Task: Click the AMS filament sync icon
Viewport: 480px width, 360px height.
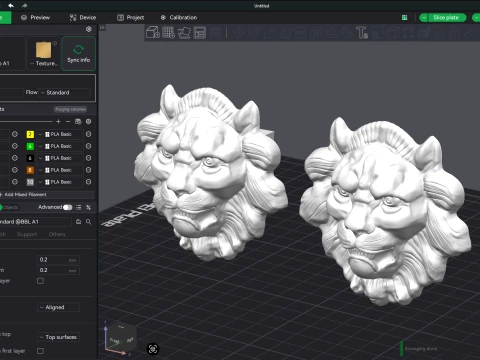Action: click(78, 122)
